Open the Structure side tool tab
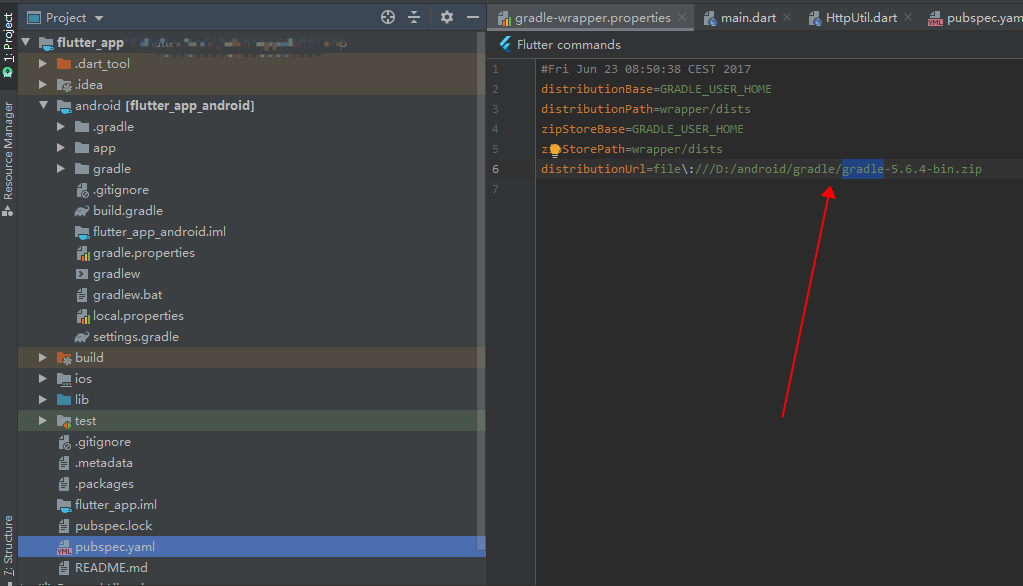 (x=8, y=546)
